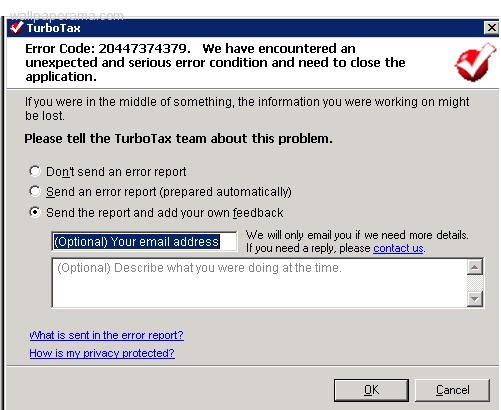Click the "Describe what you were doing" text area
Viewport: 501px width, 410px height.
259,283
